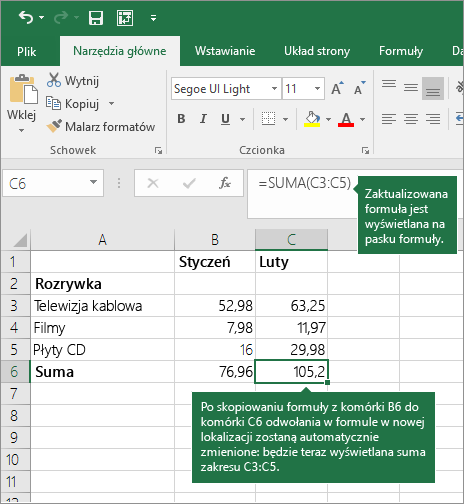Open the font color dropdown arrow
The width and height of the screenshot is (464, 504).
pyautogui.click(x=363, y=119)
